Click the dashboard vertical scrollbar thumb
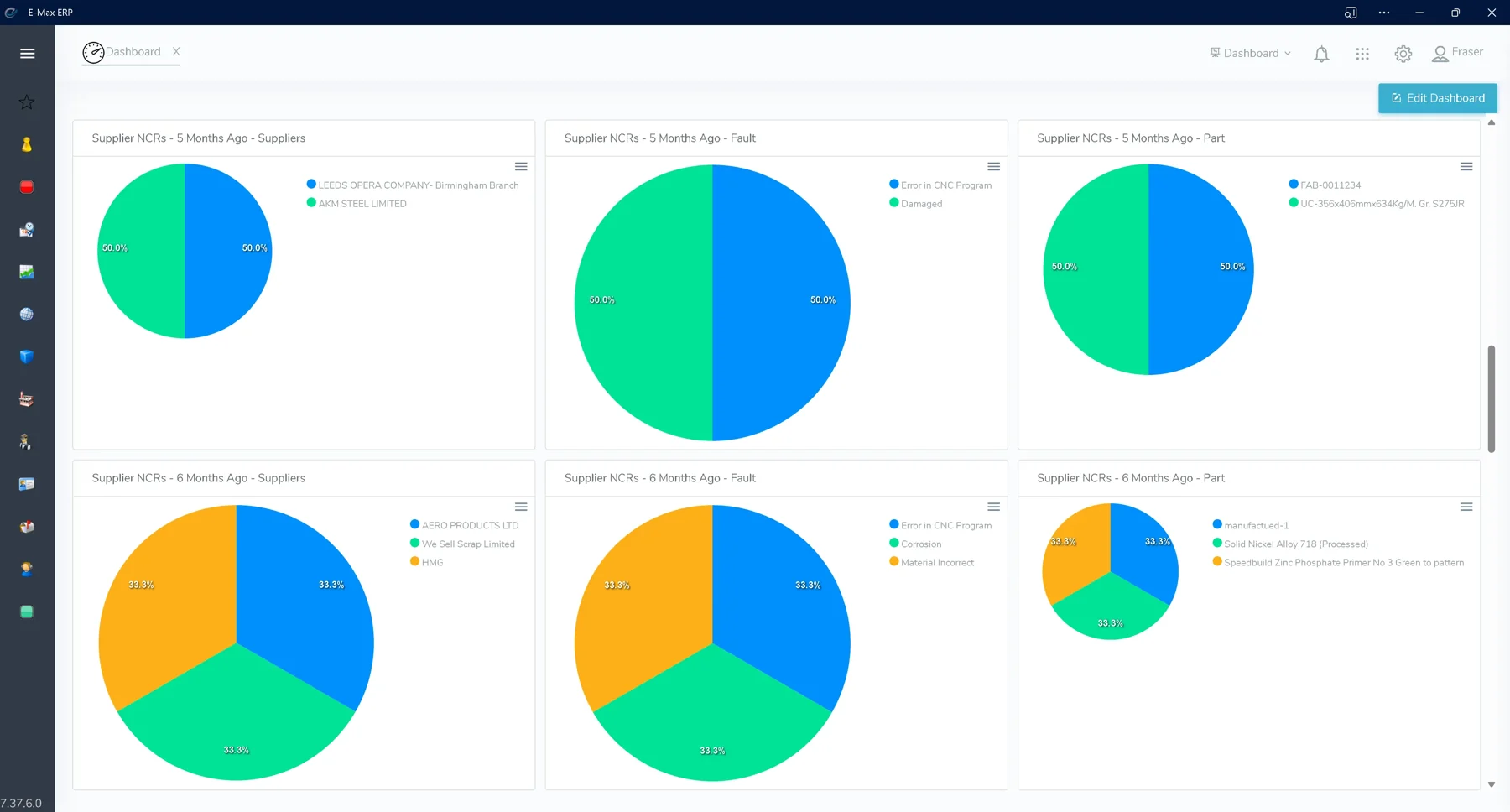This screenshot has width=1510, height=812. [x=1492, y=398]
